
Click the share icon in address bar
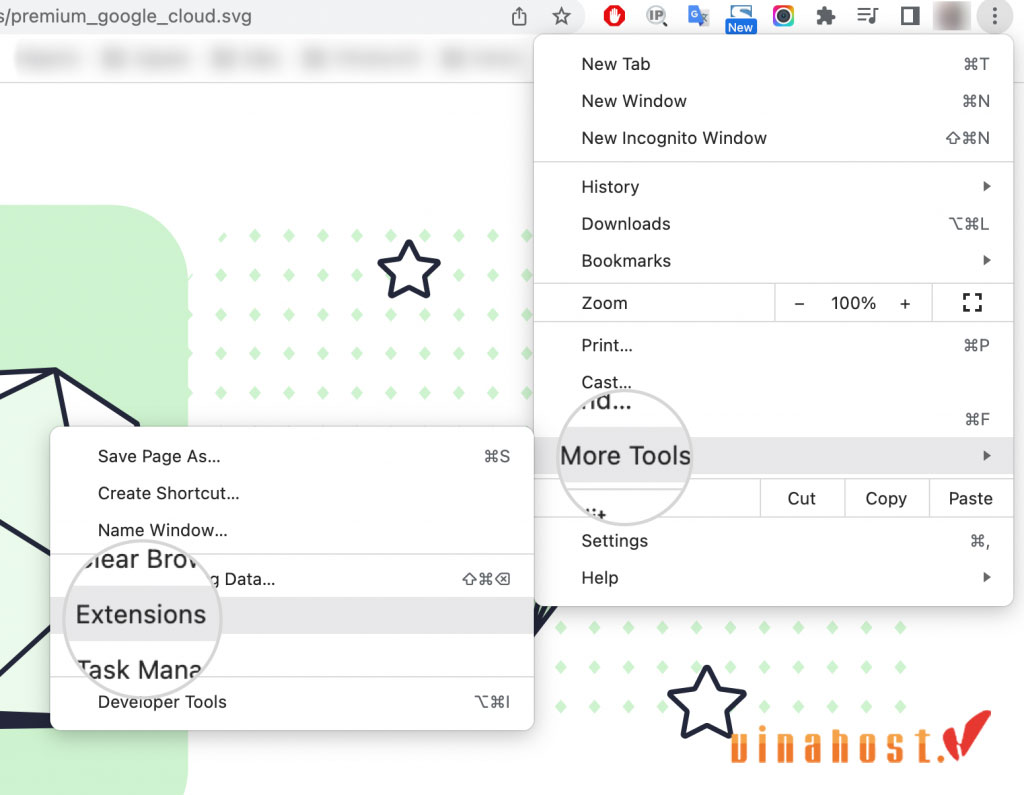click(519, 16)
